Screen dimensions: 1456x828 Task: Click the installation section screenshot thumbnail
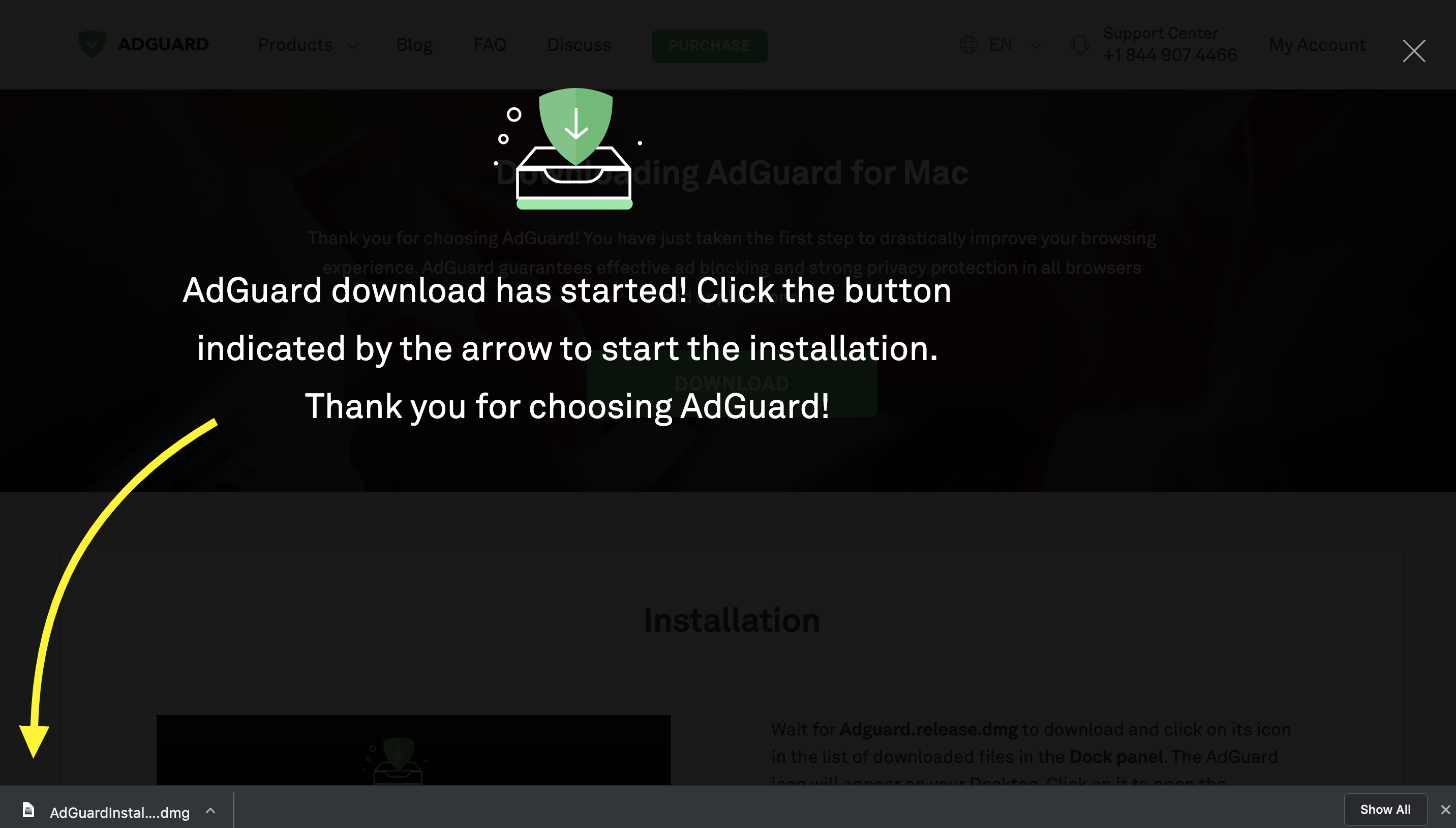pyautogui.click(x=413, y=750)
